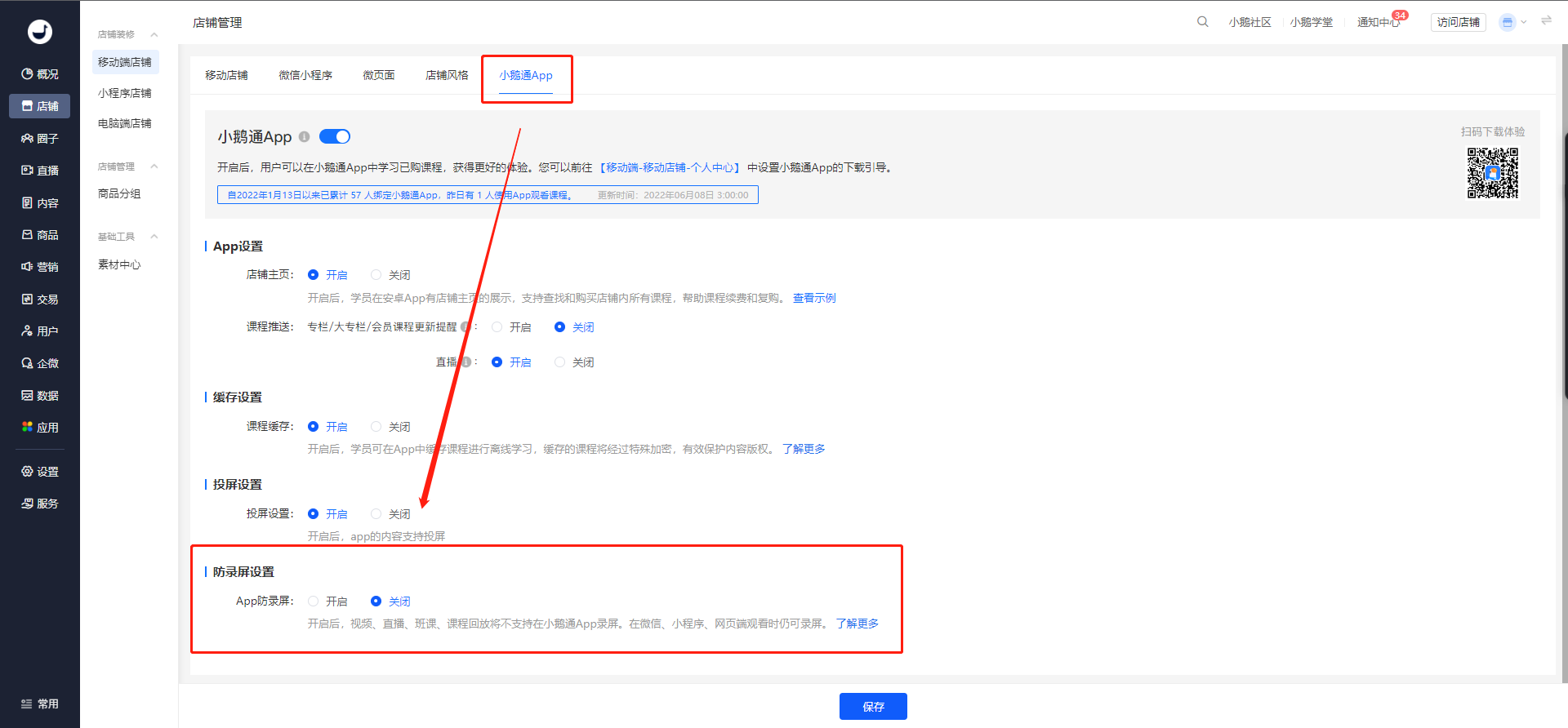1568x728 pixels.
Task: Open the account avatar dropdown
Action: [x=1513, y=22]
